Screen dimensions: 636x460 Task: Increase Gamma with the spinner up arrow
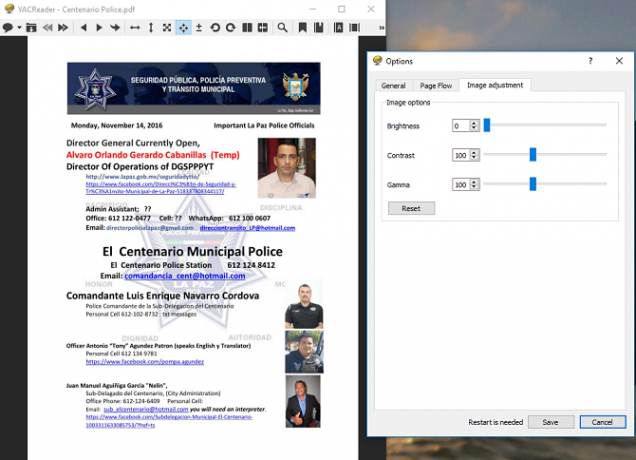click(474, 182)
